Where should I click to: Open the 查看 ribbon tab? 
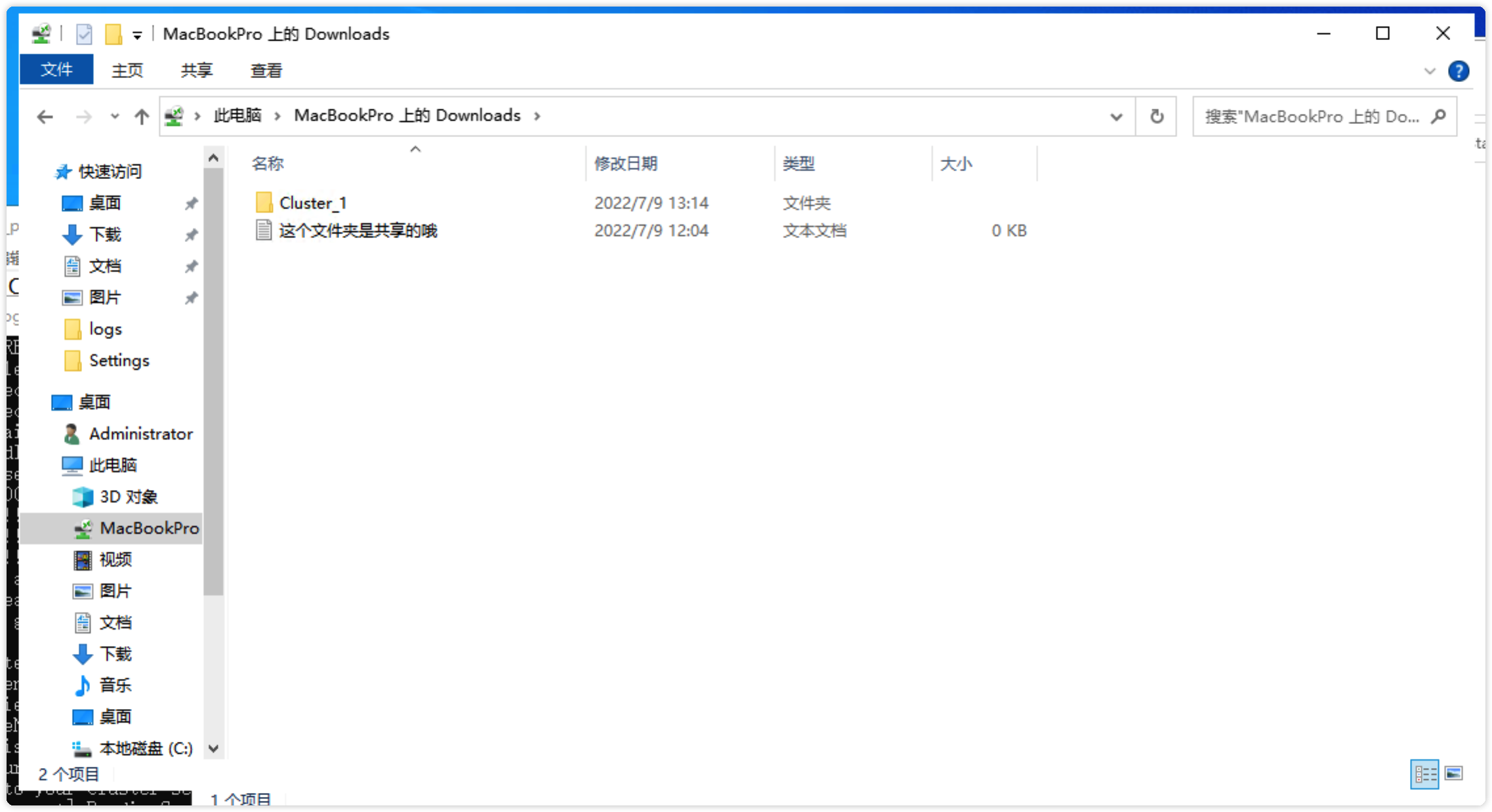click(266, 70)
